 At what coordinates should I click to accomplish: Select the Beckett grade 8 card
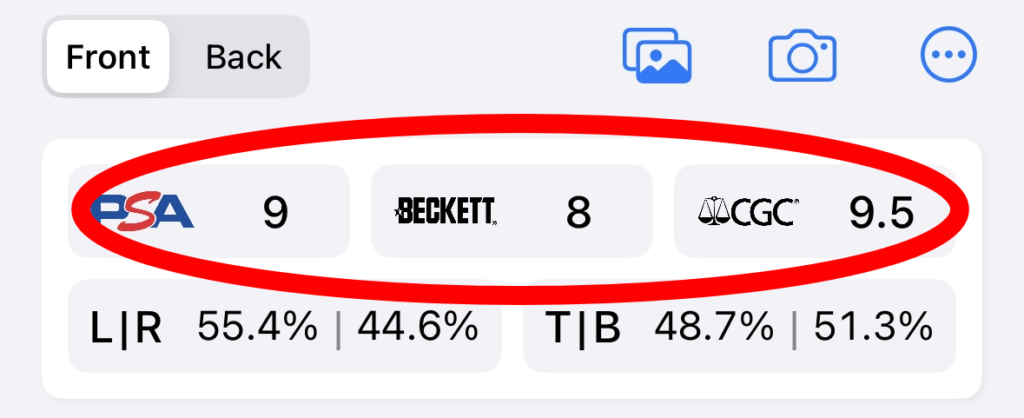[x=512, y=211]
